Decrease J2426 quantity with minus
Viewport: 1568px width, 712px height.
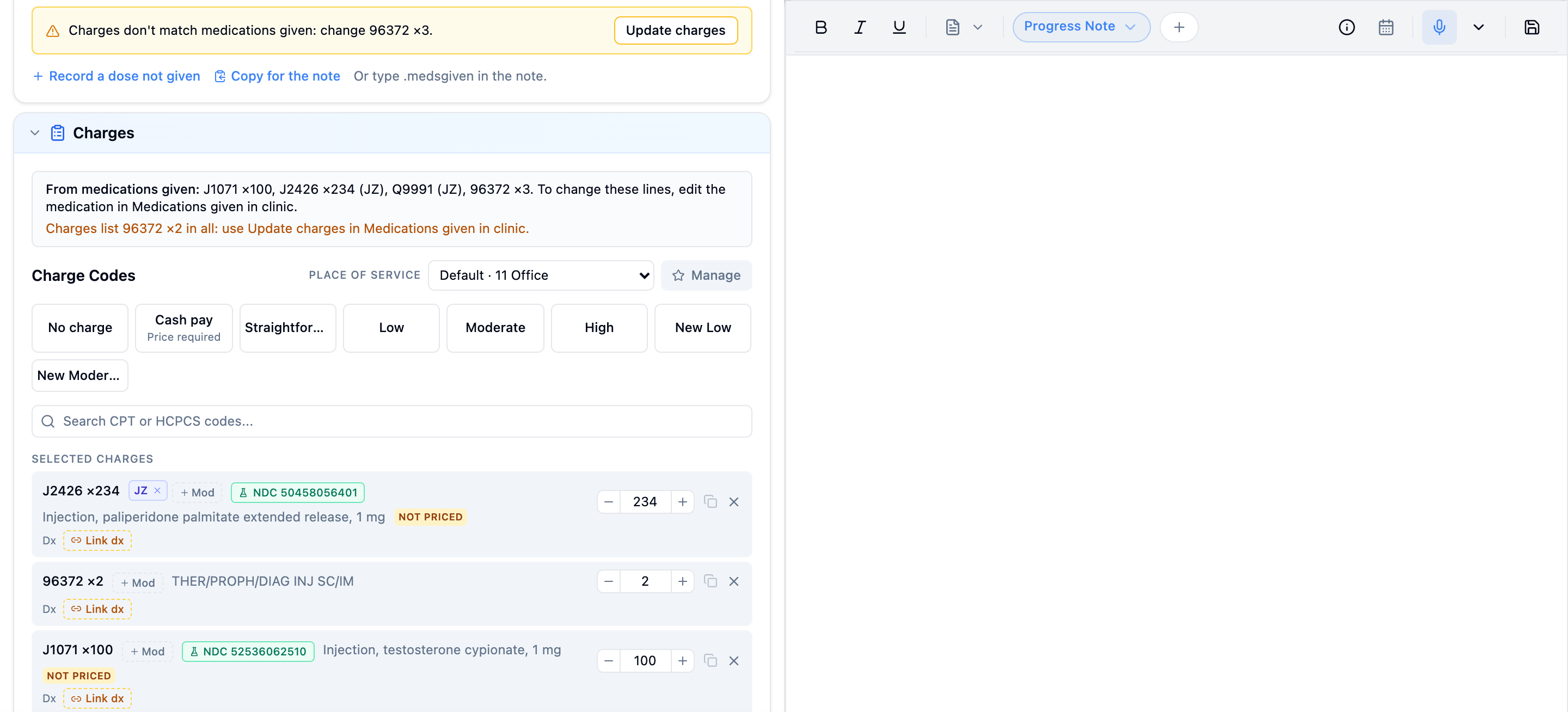click(608, 501)
